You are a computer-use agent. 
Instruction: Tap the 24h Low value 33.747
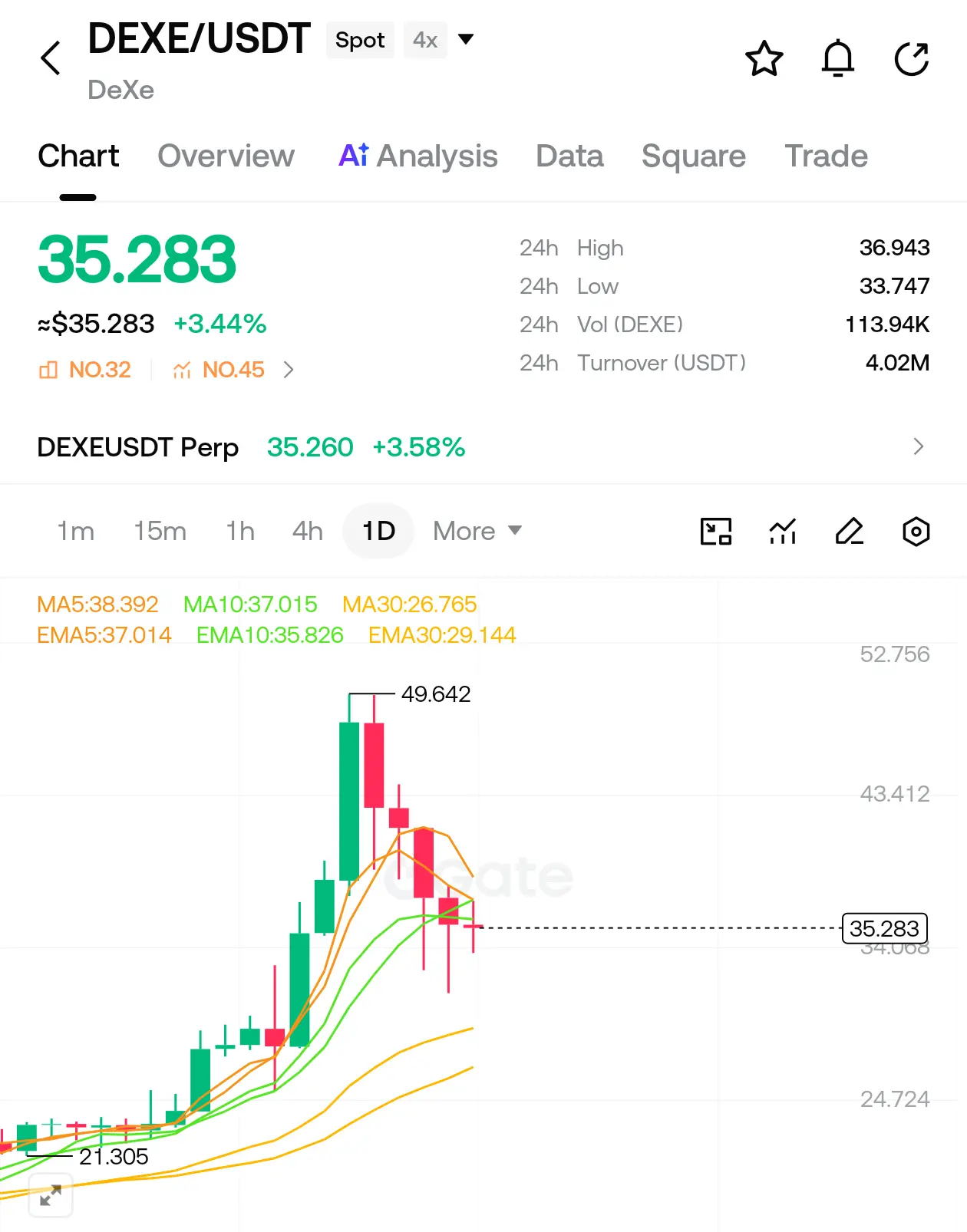click(x=895, y=286)
